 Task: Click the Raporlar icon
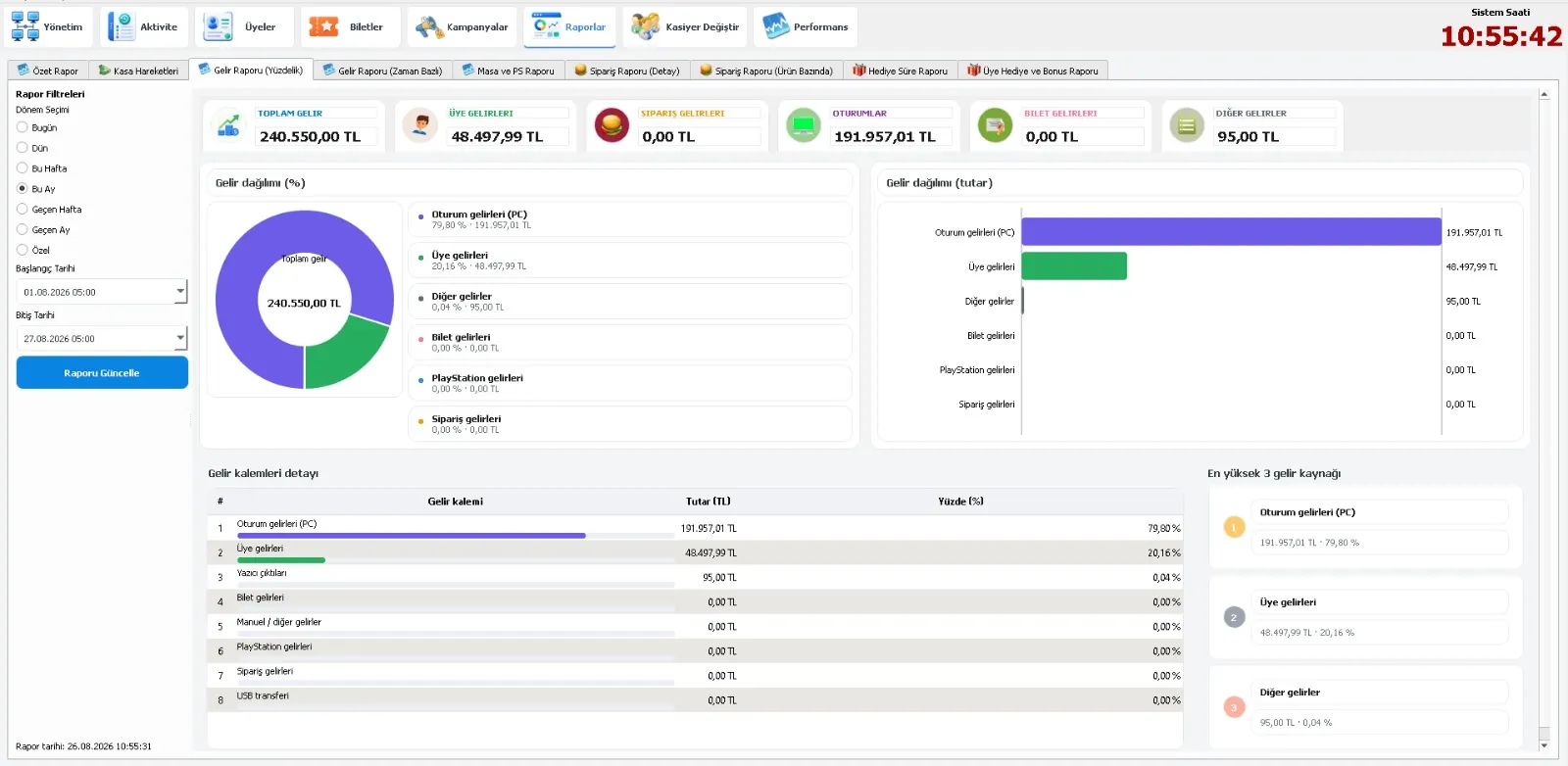pos(547,26)
